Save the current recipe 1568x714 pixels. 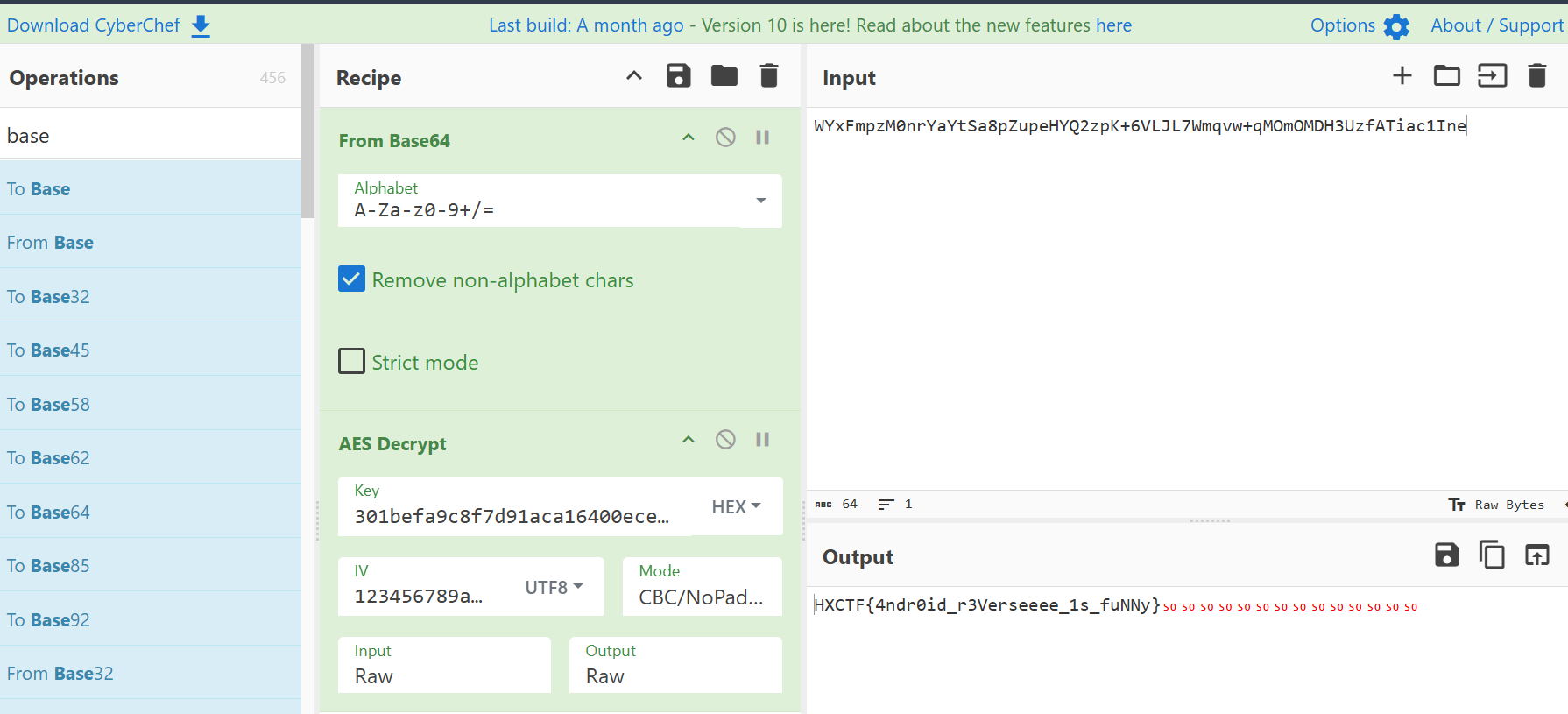click(678, 76)
